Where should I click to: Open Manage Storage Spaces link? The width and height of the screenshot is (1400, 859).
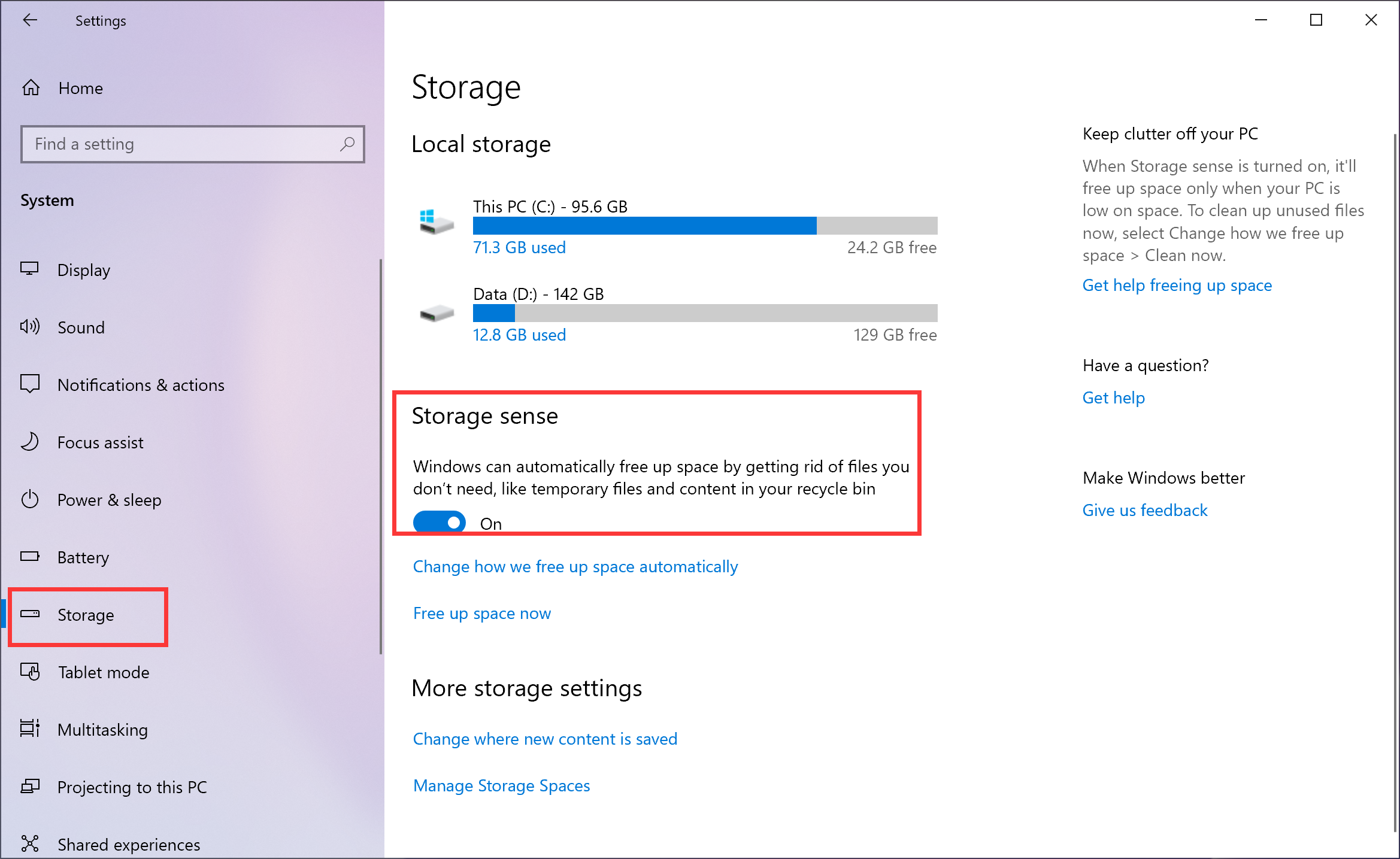(501, 785)
